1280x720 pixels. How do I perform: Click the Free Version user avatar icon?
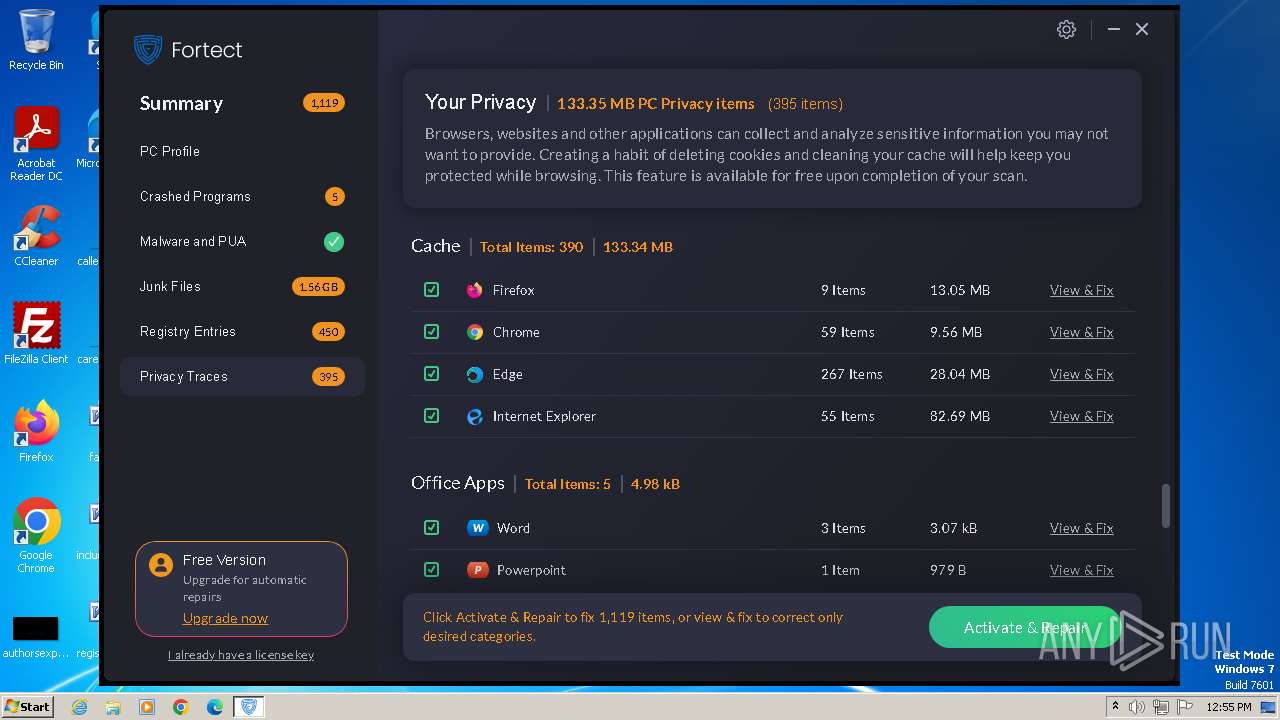coord(160,565)
